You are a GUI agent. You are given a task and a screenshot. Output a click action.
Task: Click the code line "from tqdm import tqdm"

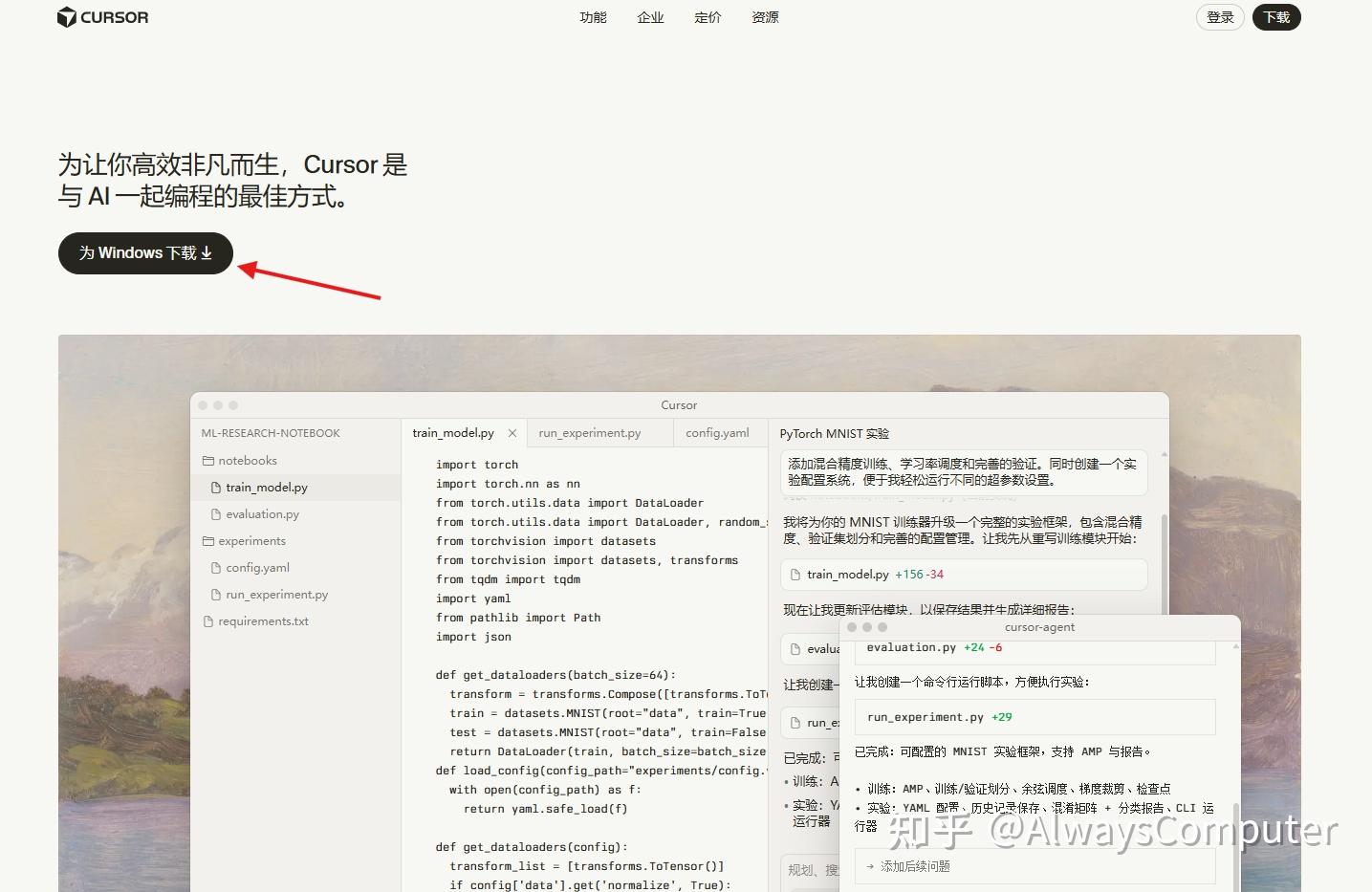pos(508,579)
